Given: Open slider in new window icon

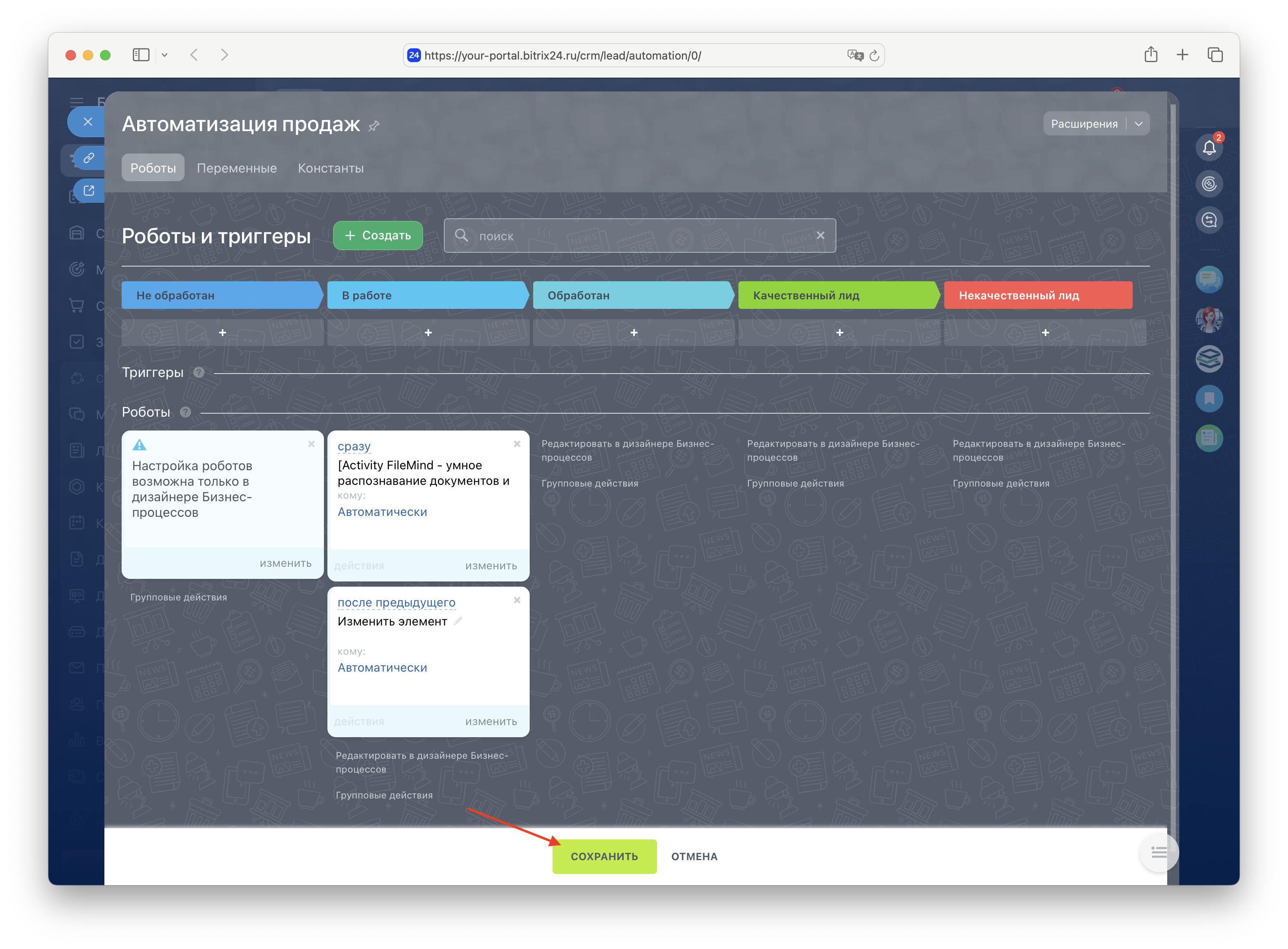Looking at the screenshot, I should click(x=89, y=191).
